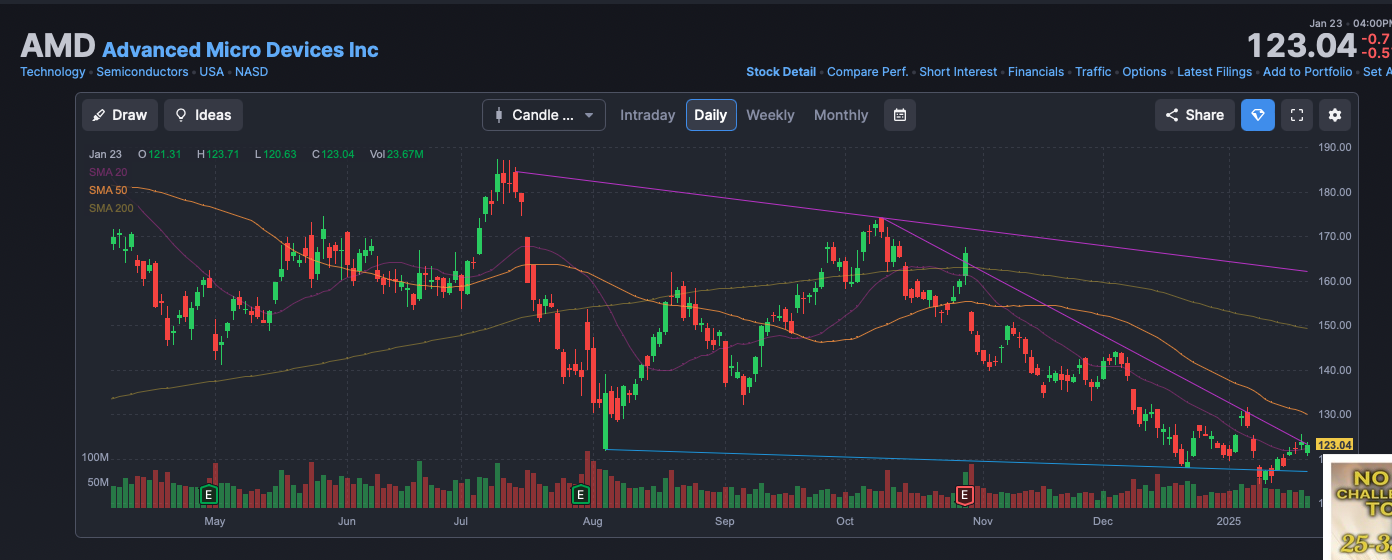The image size is (1392, 560).
Task: Toggle fullscreen chart mode icon
Action: point(1297,115)
